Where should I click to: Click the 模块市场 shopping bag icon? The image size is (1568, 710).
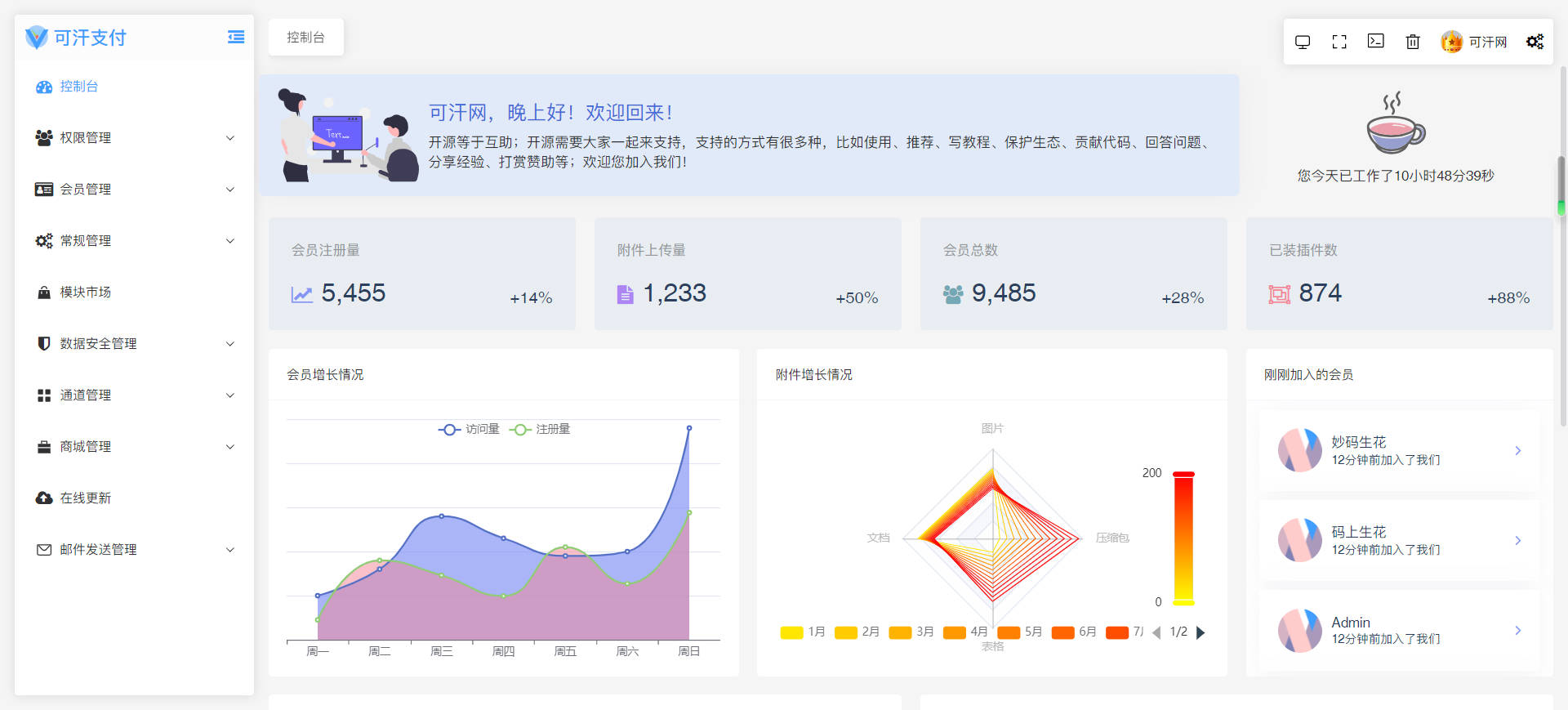click(44, 292)
